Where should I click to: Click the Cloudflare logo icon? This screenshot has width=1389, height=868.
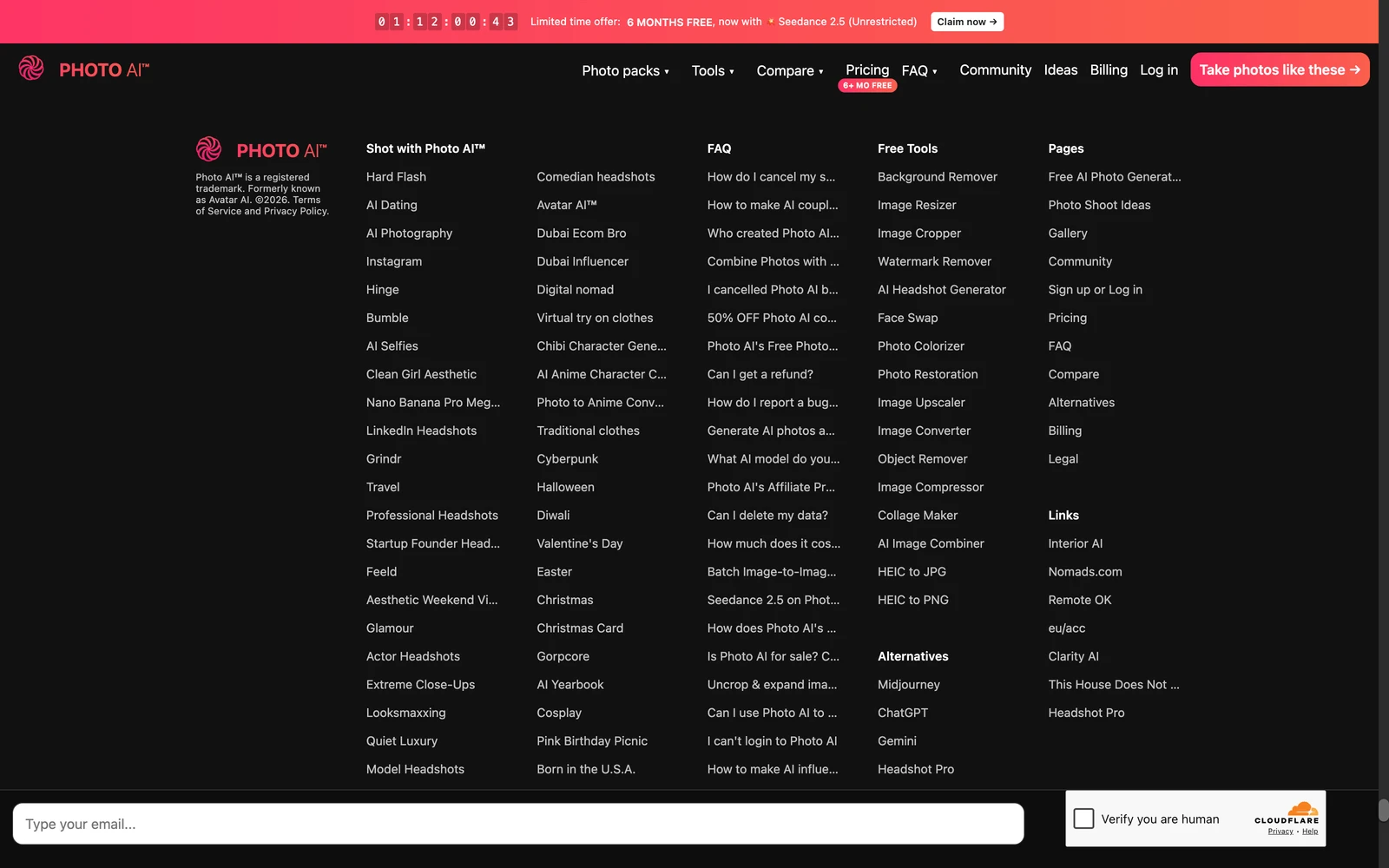point(1301,809)
